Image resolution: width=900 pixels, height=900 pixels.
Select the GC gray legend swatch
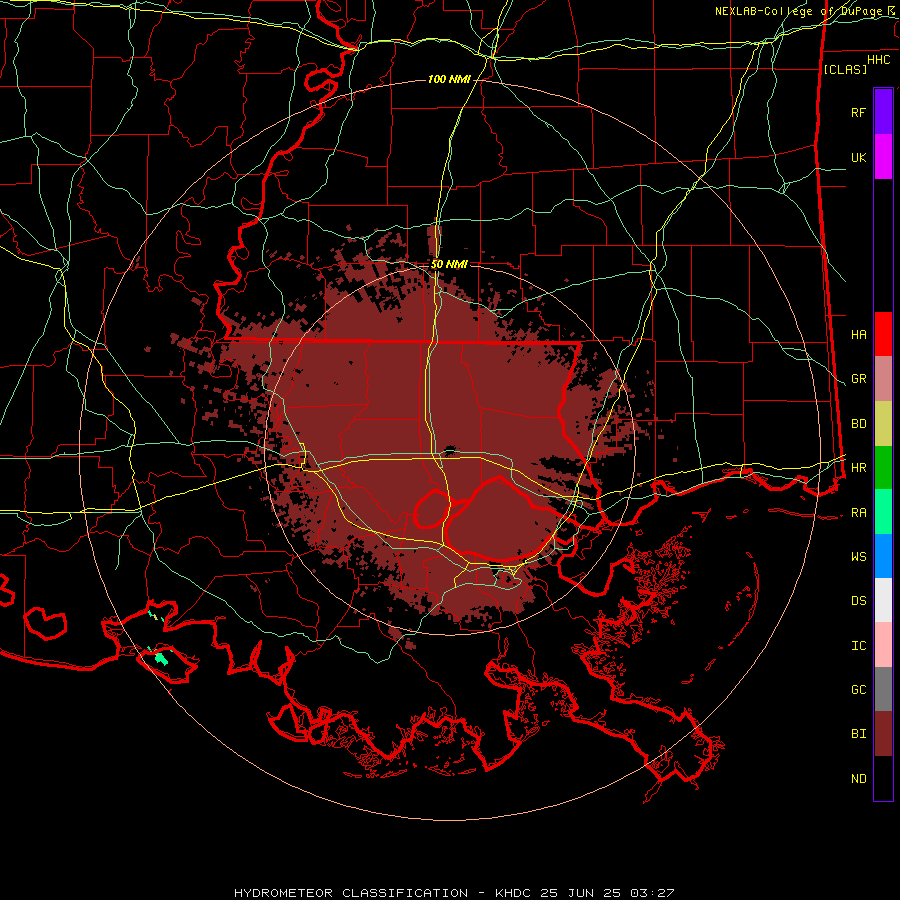pos(883,689)
